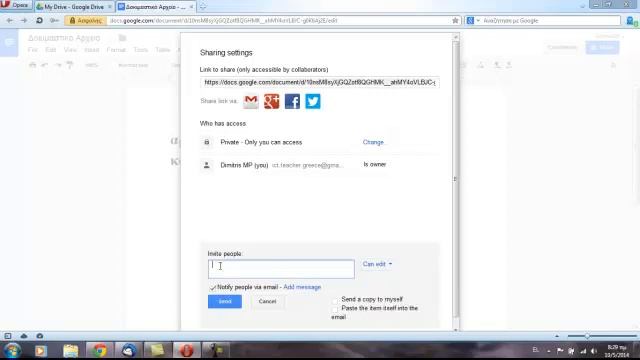Open the File menu in background document
The width and height of the screenshot is (640, 360).
pyautogui.click(x=33, y=50)
